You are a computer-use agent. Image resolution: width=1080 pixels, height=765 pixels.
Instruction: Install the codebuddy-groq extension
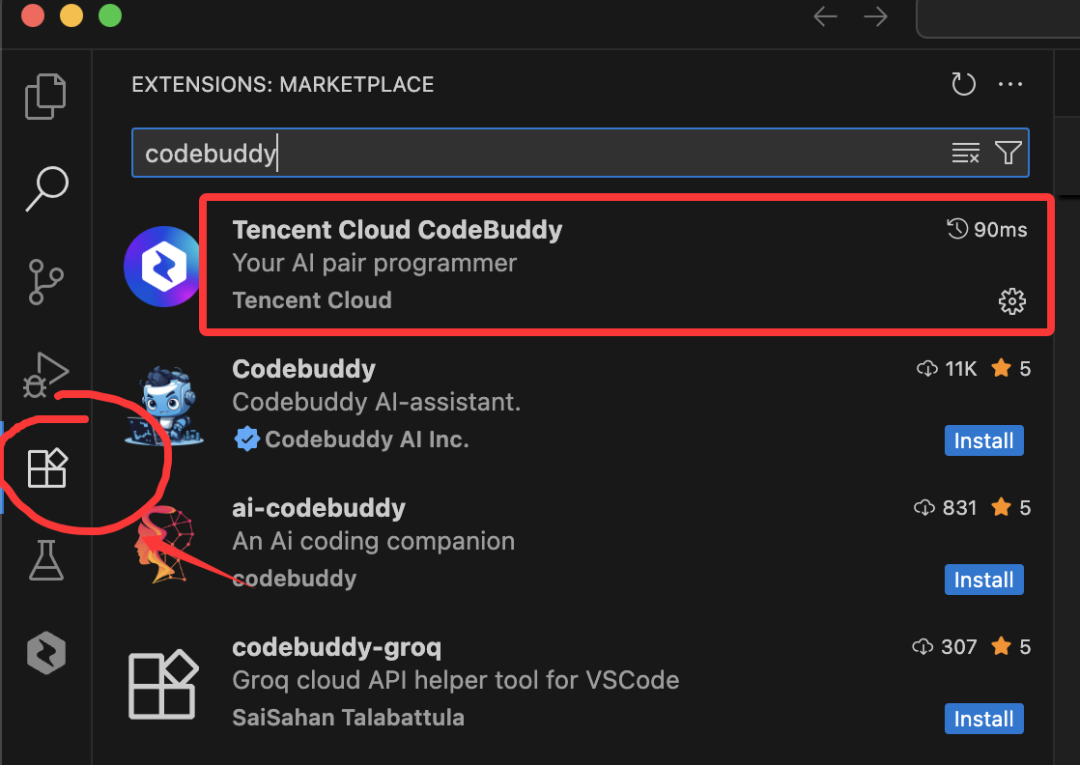[984, 719]
